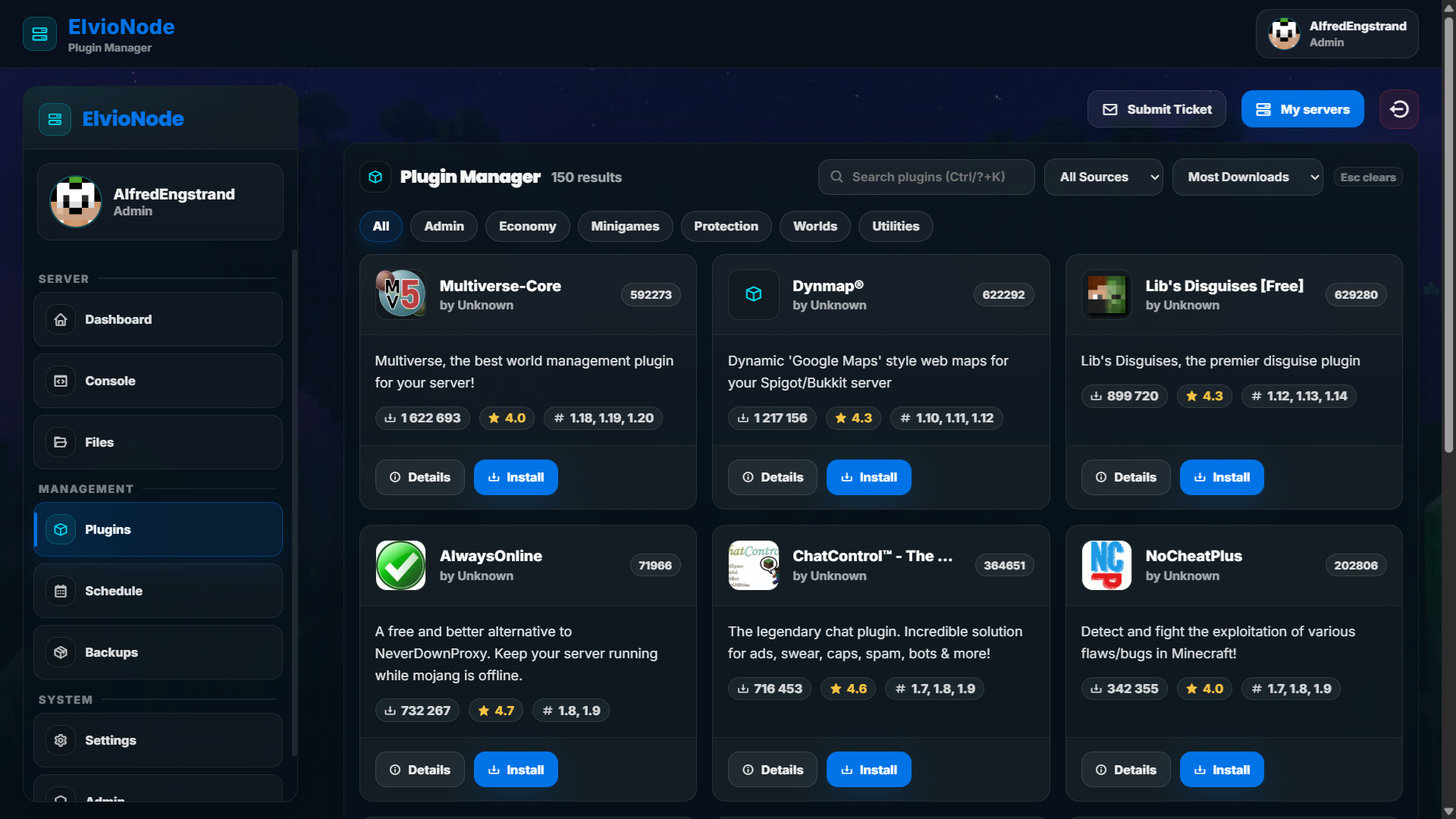Click the Multiverse-Core plugin icon
1456x819 pixels.
[x=400, y=294]
